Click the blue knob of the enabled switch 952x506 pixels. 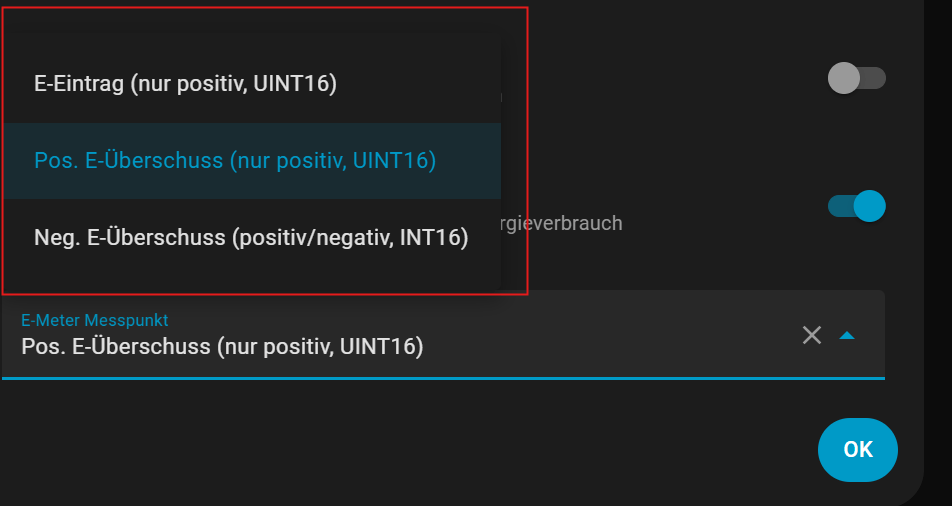(x=870, y=206)
